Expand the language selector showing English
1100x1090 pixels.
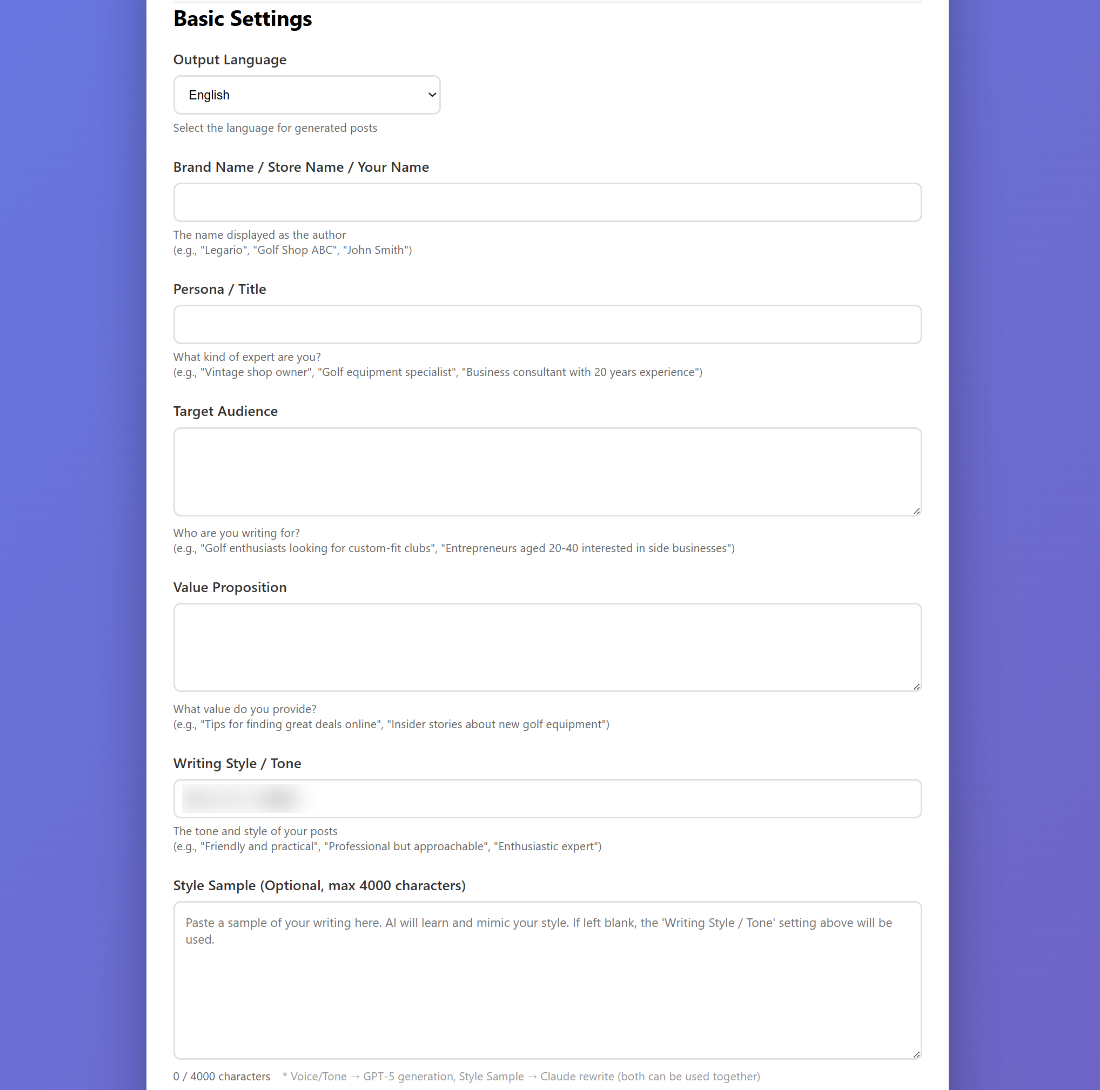click(x=306, y=94)
